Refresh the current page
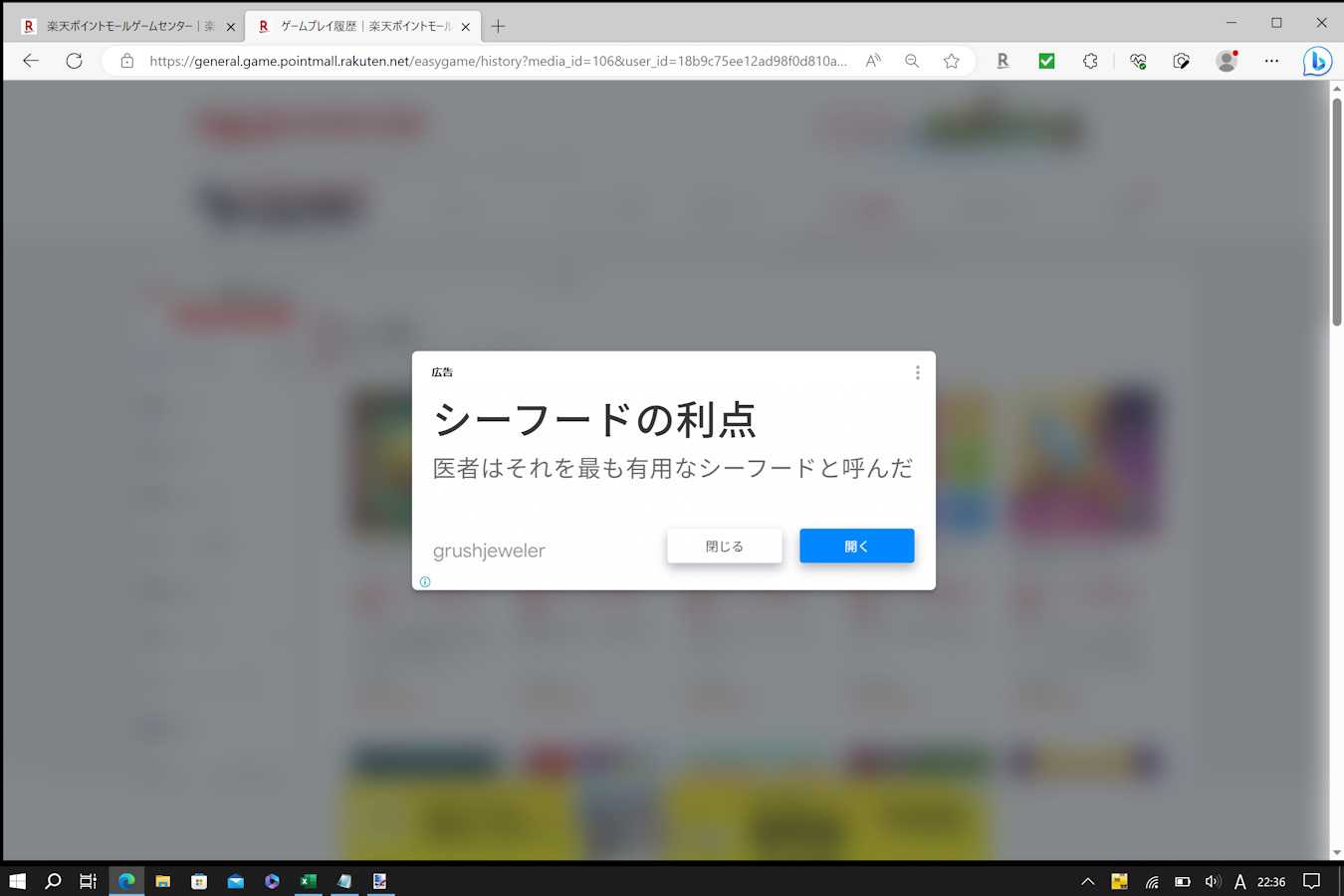The height and width of the screenshot is (896, 1344). [74, 61]
